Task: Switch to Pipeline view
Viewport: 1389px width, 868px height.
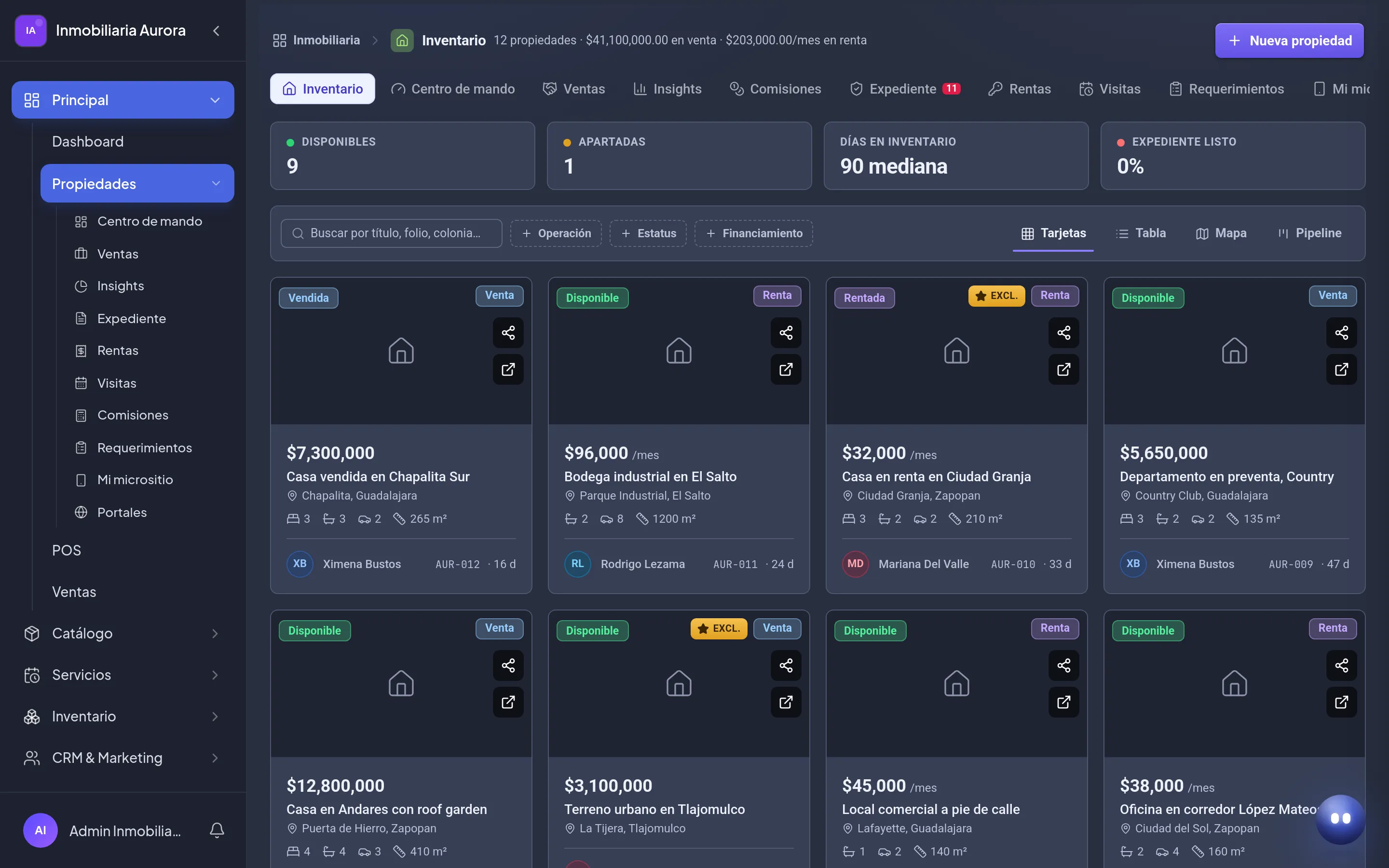Action: point(1310,233)
